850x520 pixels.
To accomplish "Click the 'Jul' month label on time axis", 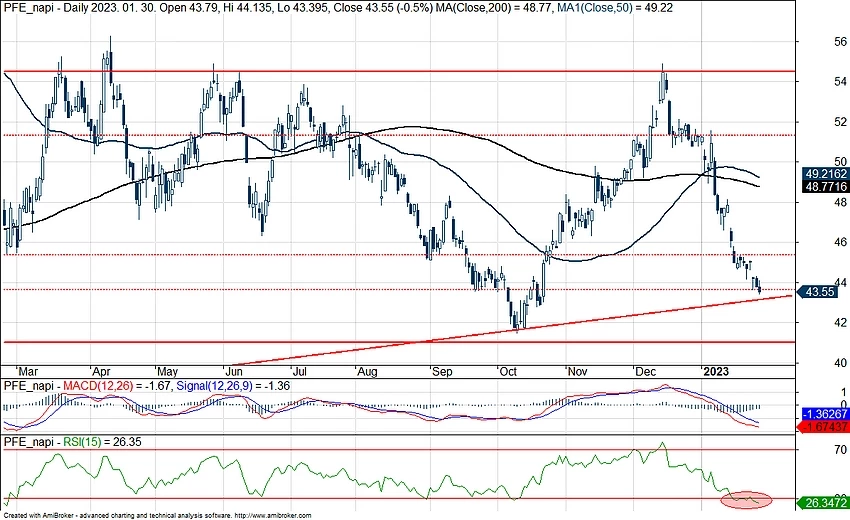I will (299, 372).
